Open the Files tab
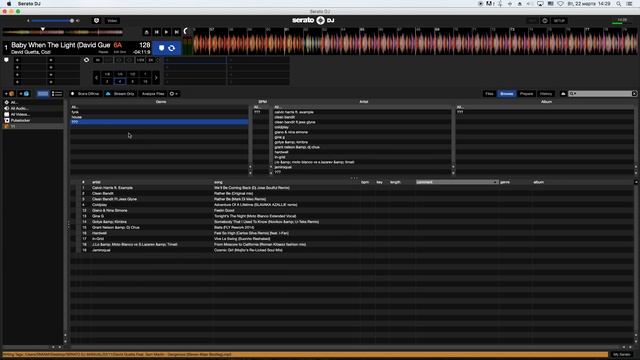Image resolution: width=640 pixels, height=360 pixels. click(489, 94)
